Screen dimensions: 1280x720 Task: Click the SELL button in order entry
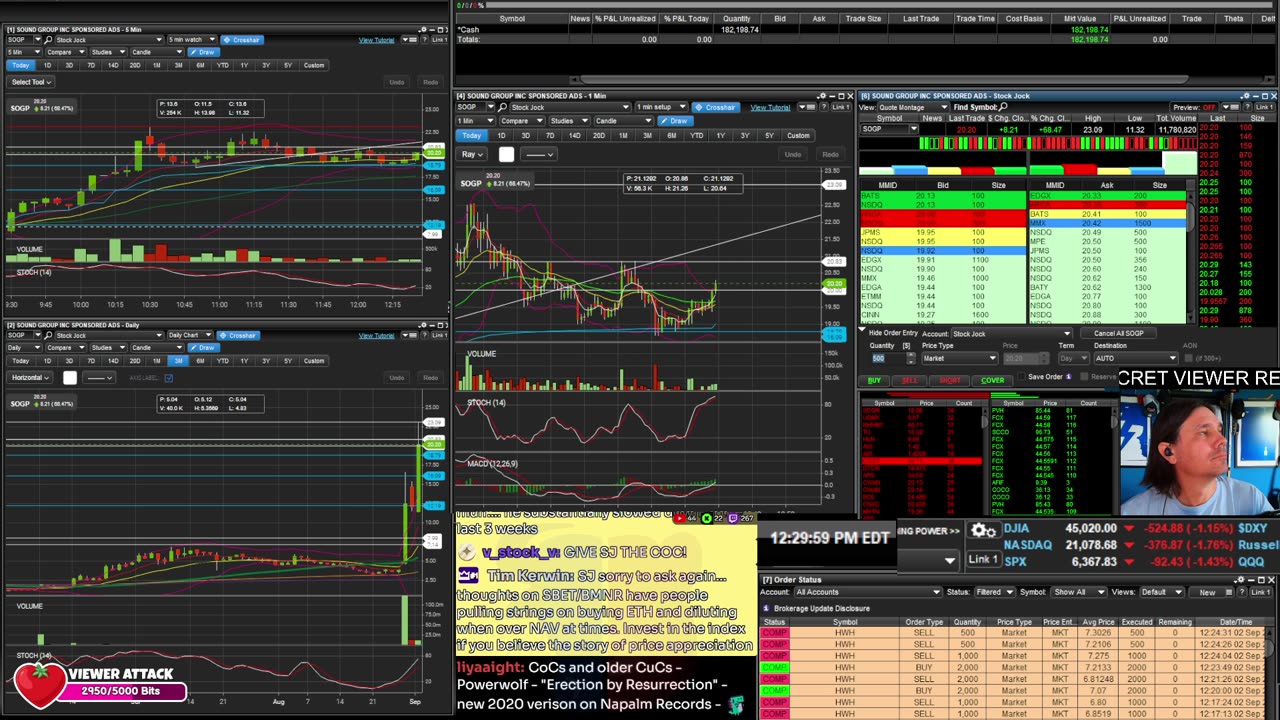coord(909,380)
